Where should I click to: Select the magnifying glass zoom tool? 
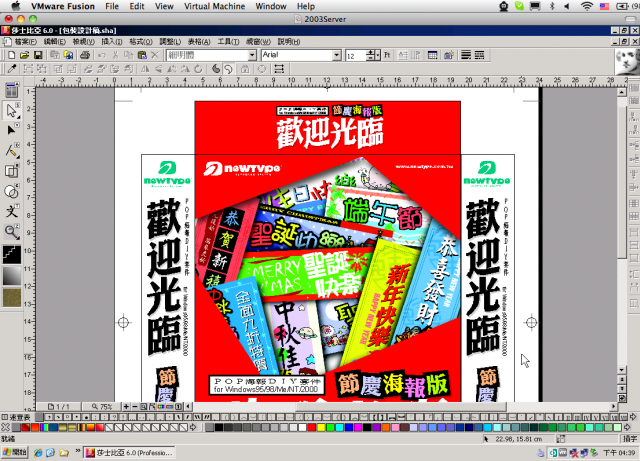(11, 232)
